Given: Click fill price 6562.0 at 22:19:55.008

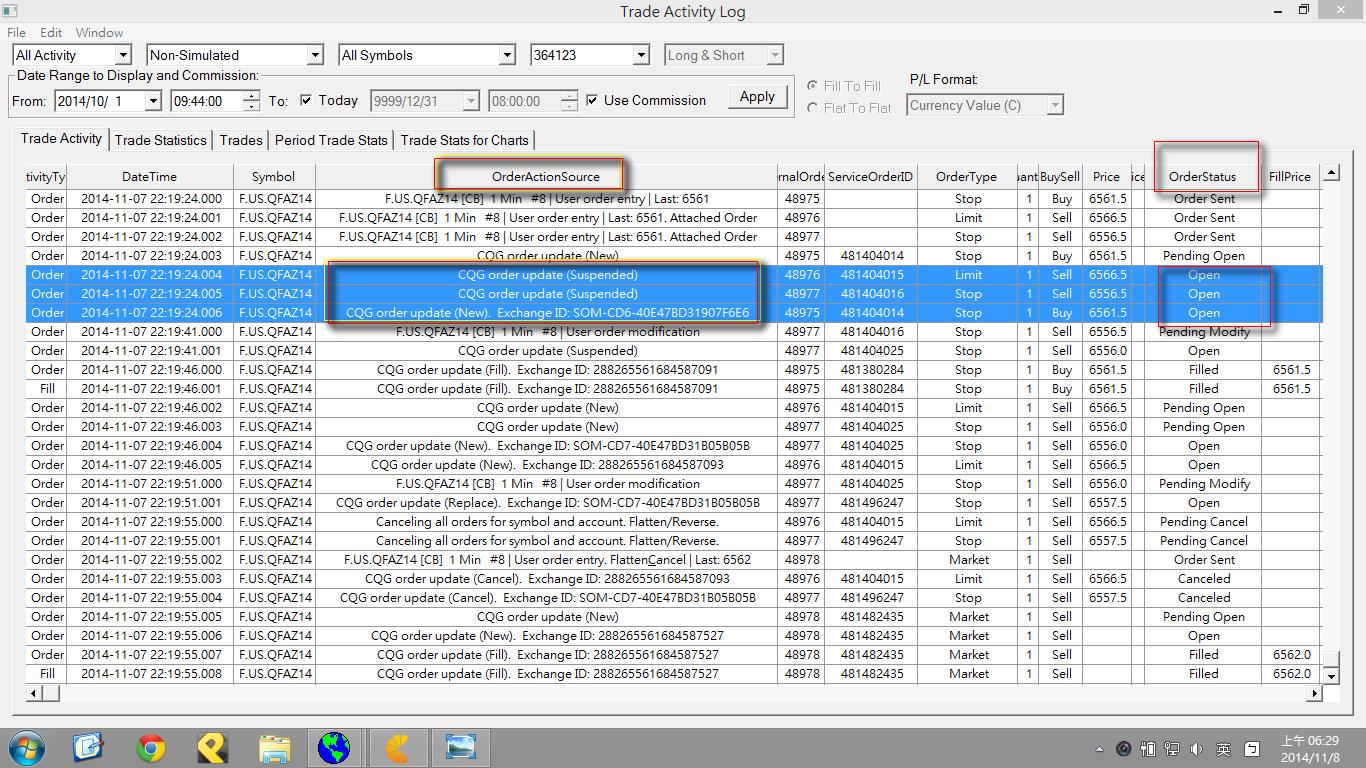Looking at the screenshot, I should tap(1291, 674).
